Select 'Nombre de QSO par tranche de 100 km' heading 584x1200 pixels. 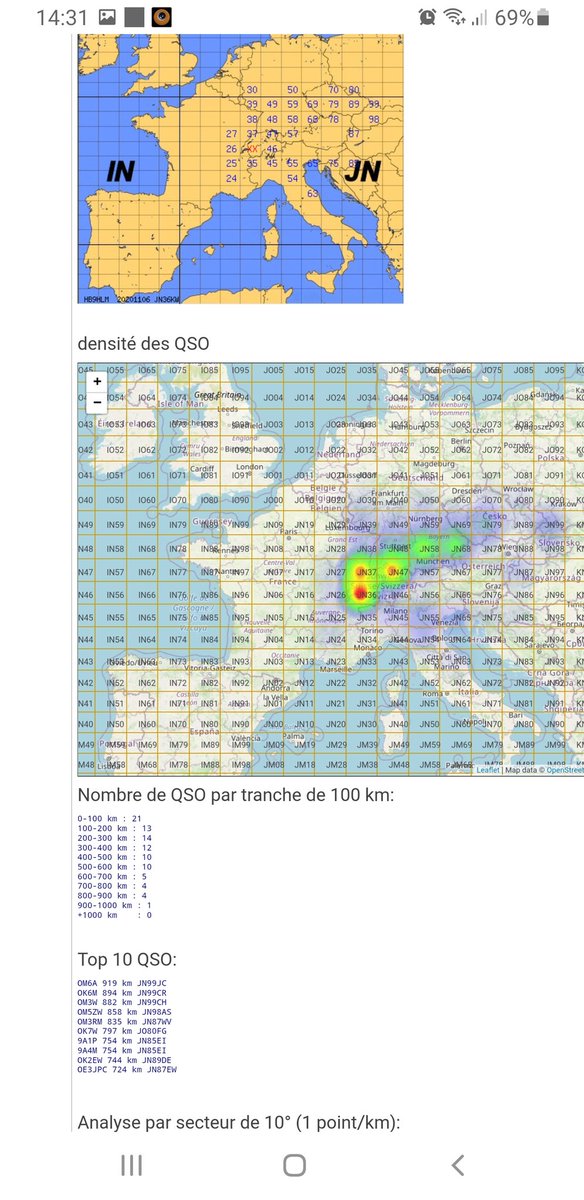[x=236, y=794]
